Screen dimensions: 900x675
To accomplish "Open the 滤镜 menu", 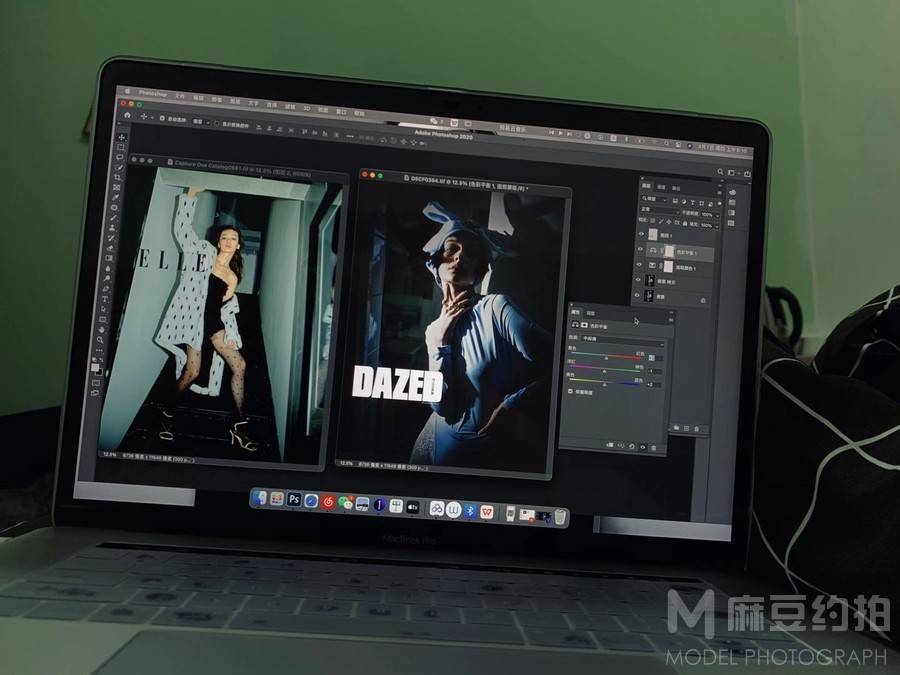I will point(290,106).
